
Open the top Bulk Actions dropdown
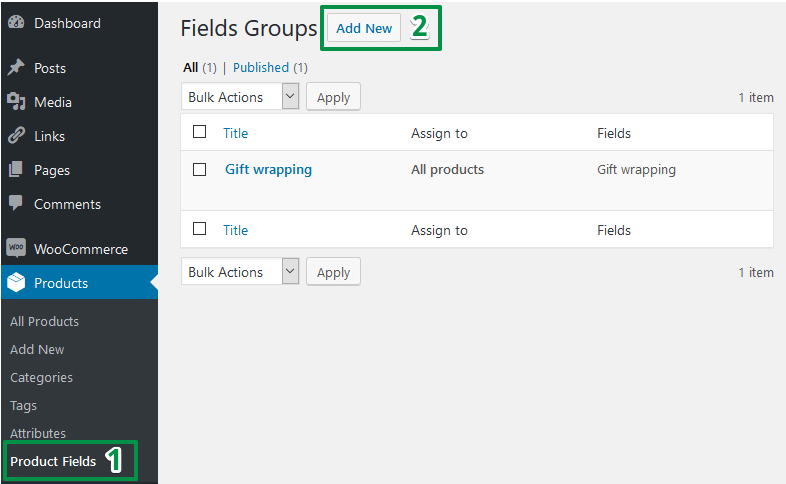240,96
